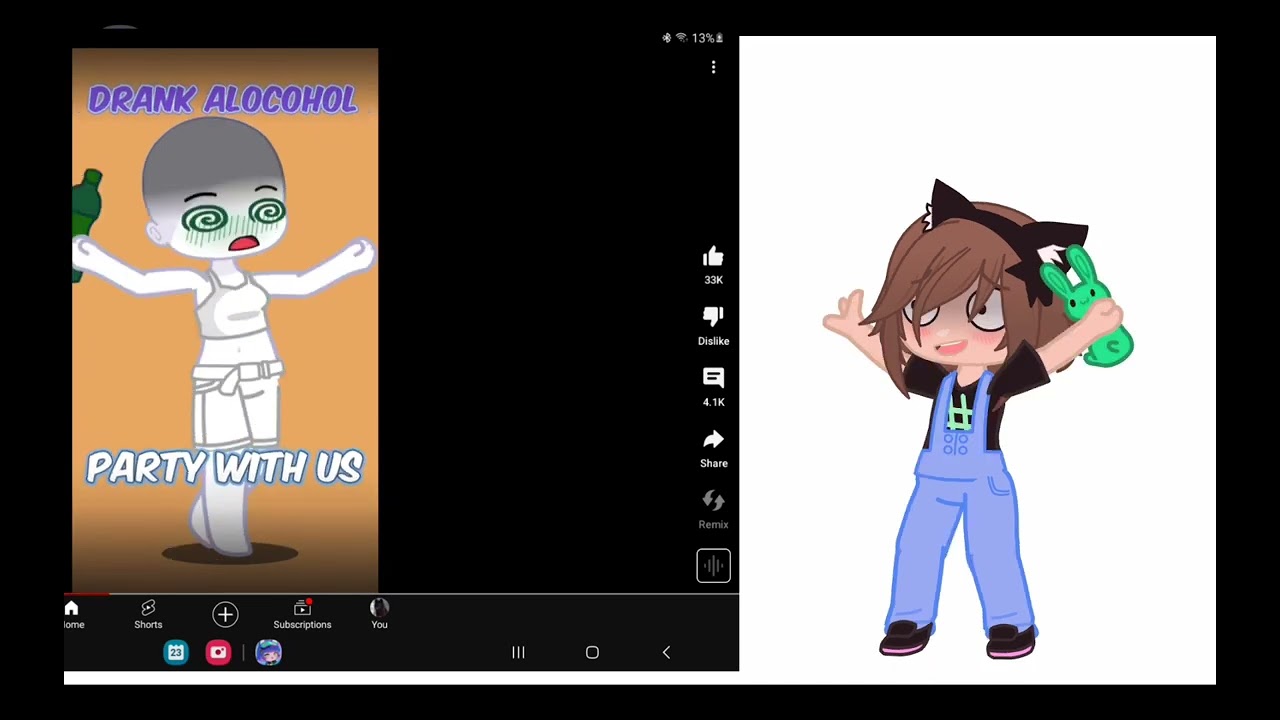Click the Dislike thumbs down icon

click(713, 317)
